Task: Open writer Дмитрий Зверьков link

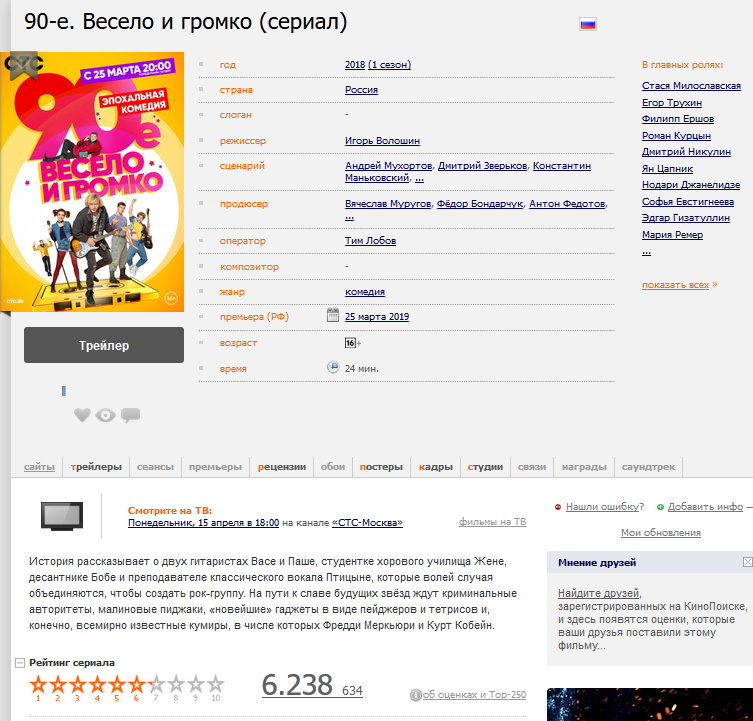Action: click(x=482, y=166)
